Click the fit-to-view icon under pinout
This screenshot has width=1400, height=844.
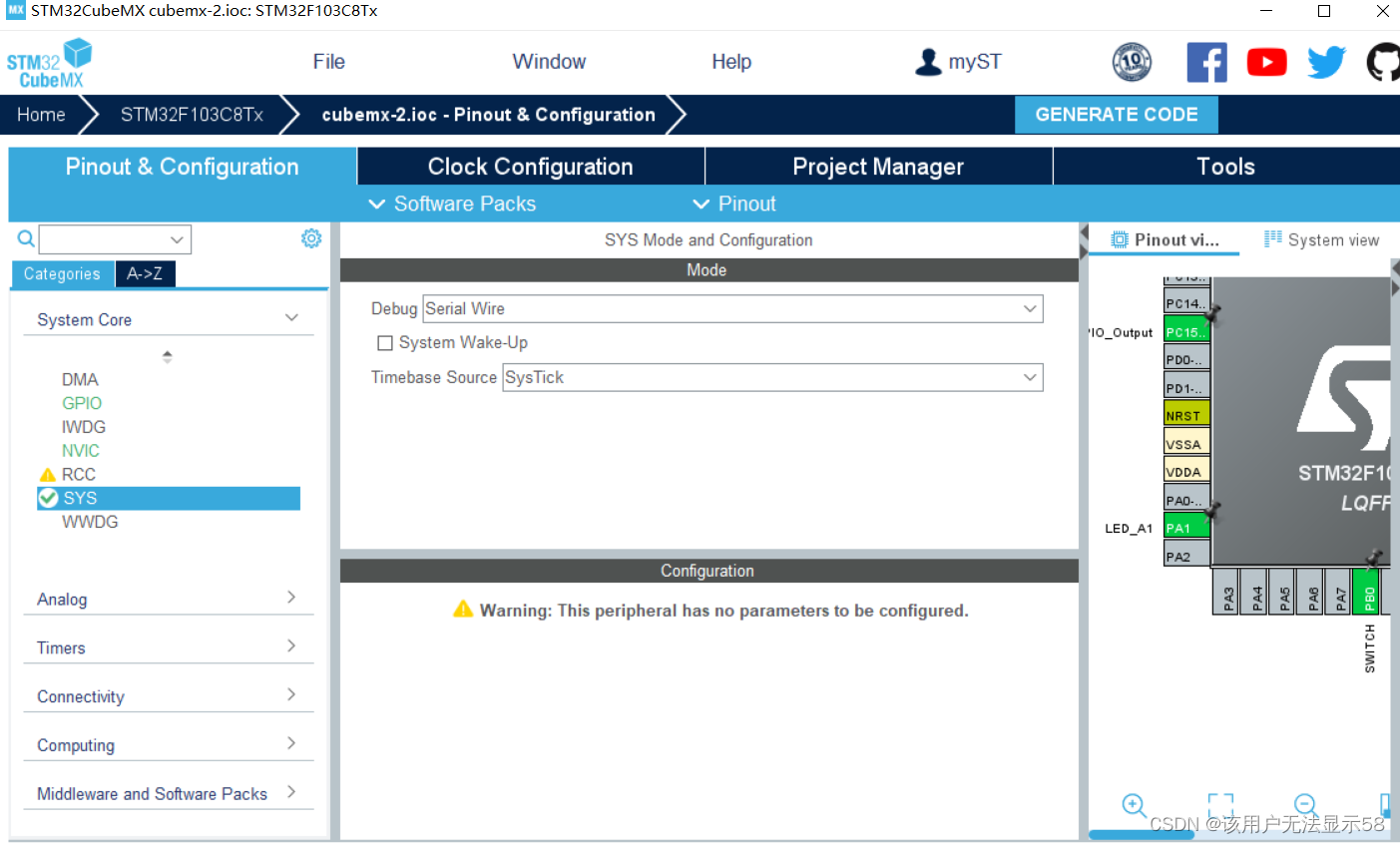(x=1220, y=805)
